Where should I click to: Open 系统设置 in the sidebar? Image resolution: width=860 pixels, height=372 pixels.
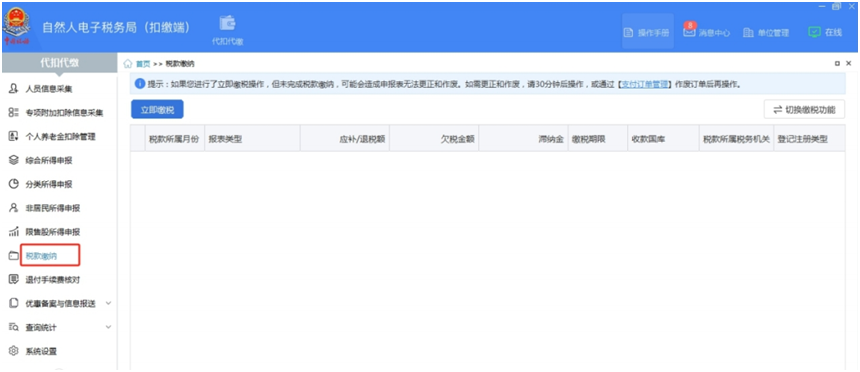pos(41,351)
